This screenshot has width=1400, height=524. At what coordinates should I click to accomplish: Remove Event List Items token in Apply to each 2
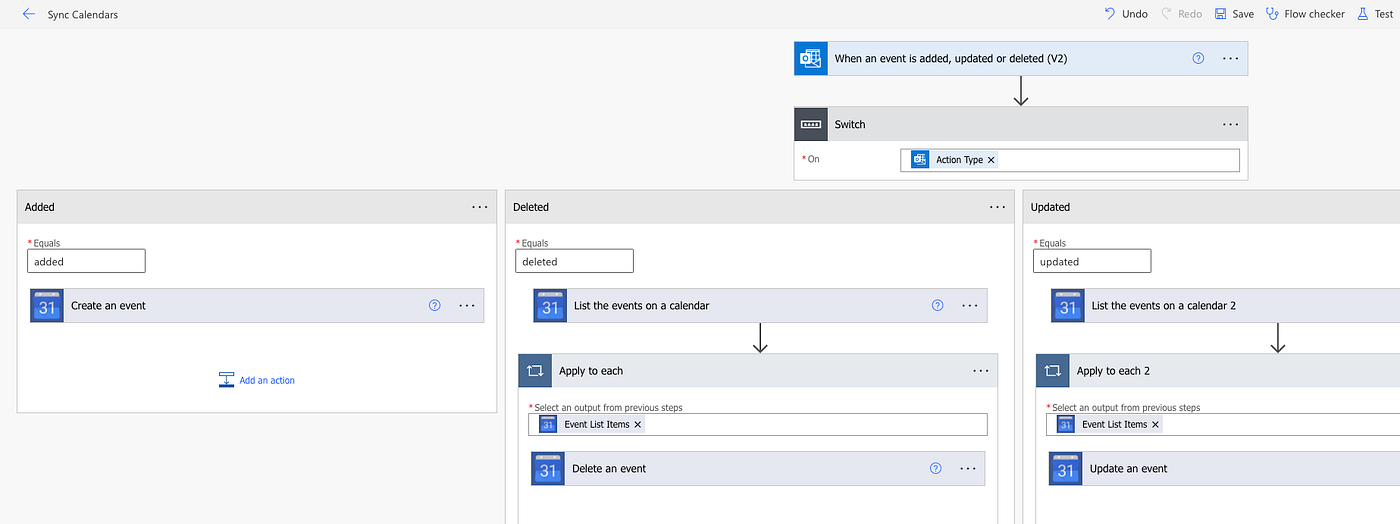[x=1155, y=424]
